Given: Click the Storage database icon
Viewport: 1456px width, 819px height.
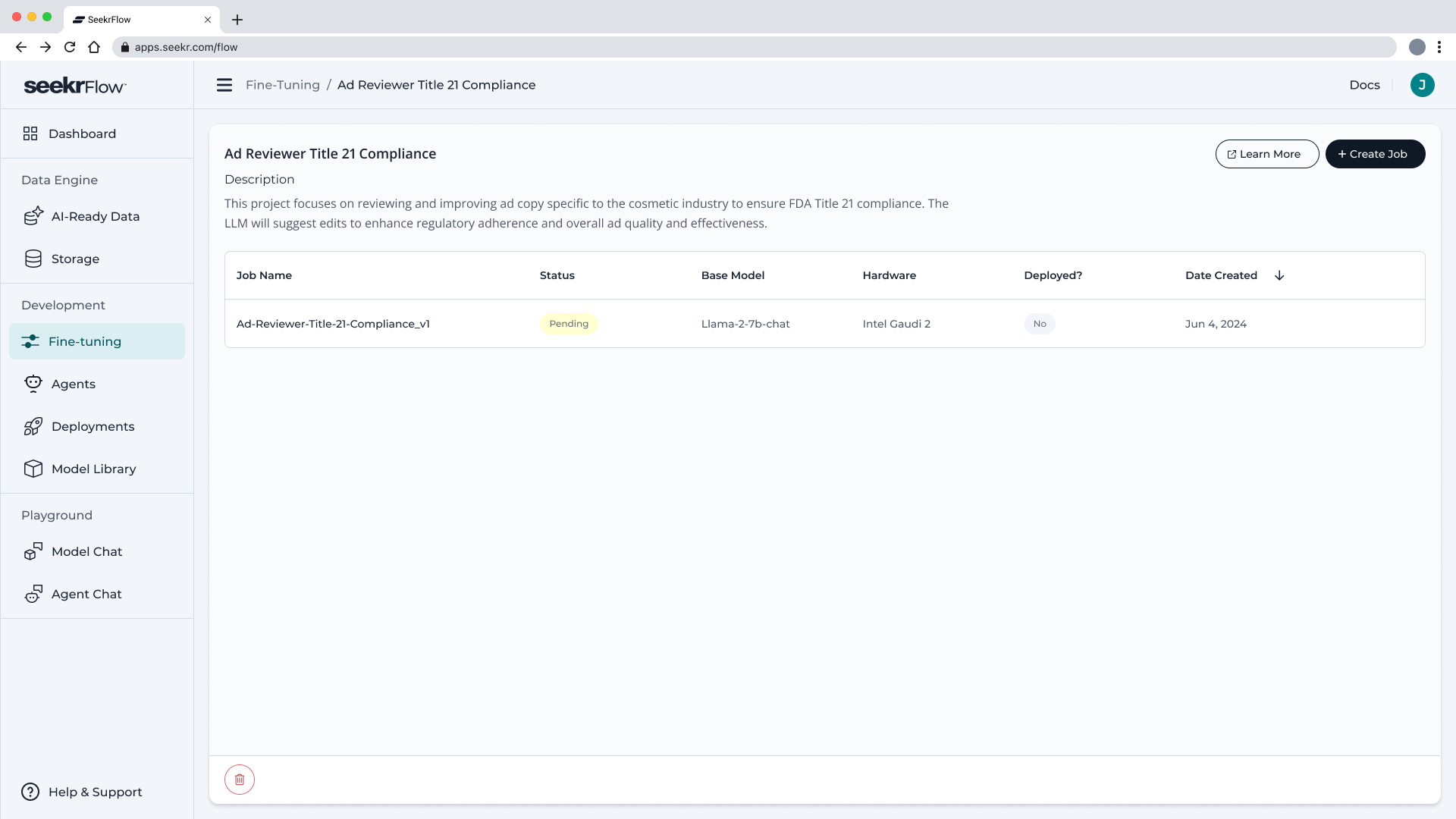Looking at the screenshot, I should [33, 259].
